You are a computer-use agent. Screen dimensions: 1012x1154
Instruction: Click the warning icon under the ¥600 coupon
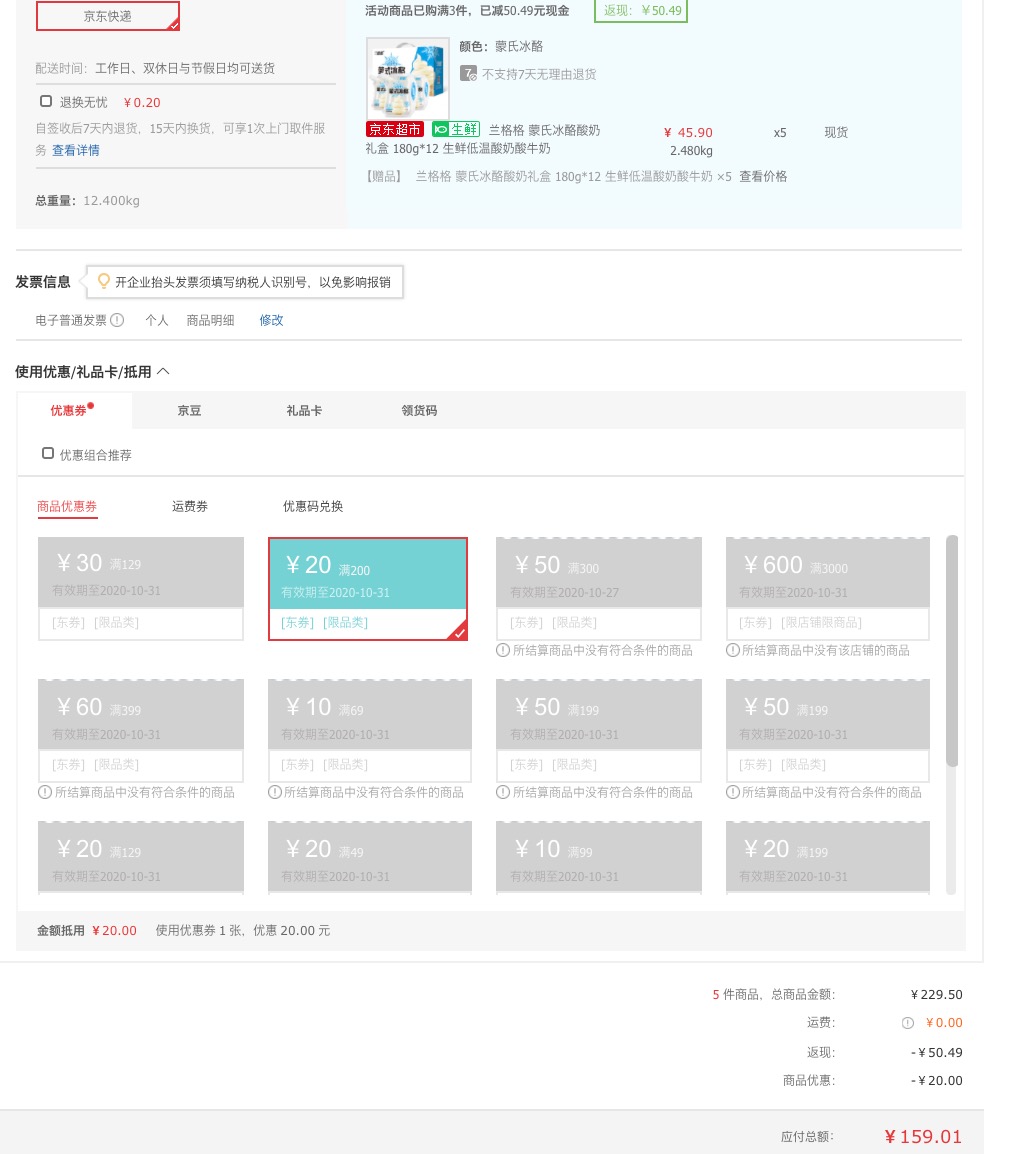[732, 651]
